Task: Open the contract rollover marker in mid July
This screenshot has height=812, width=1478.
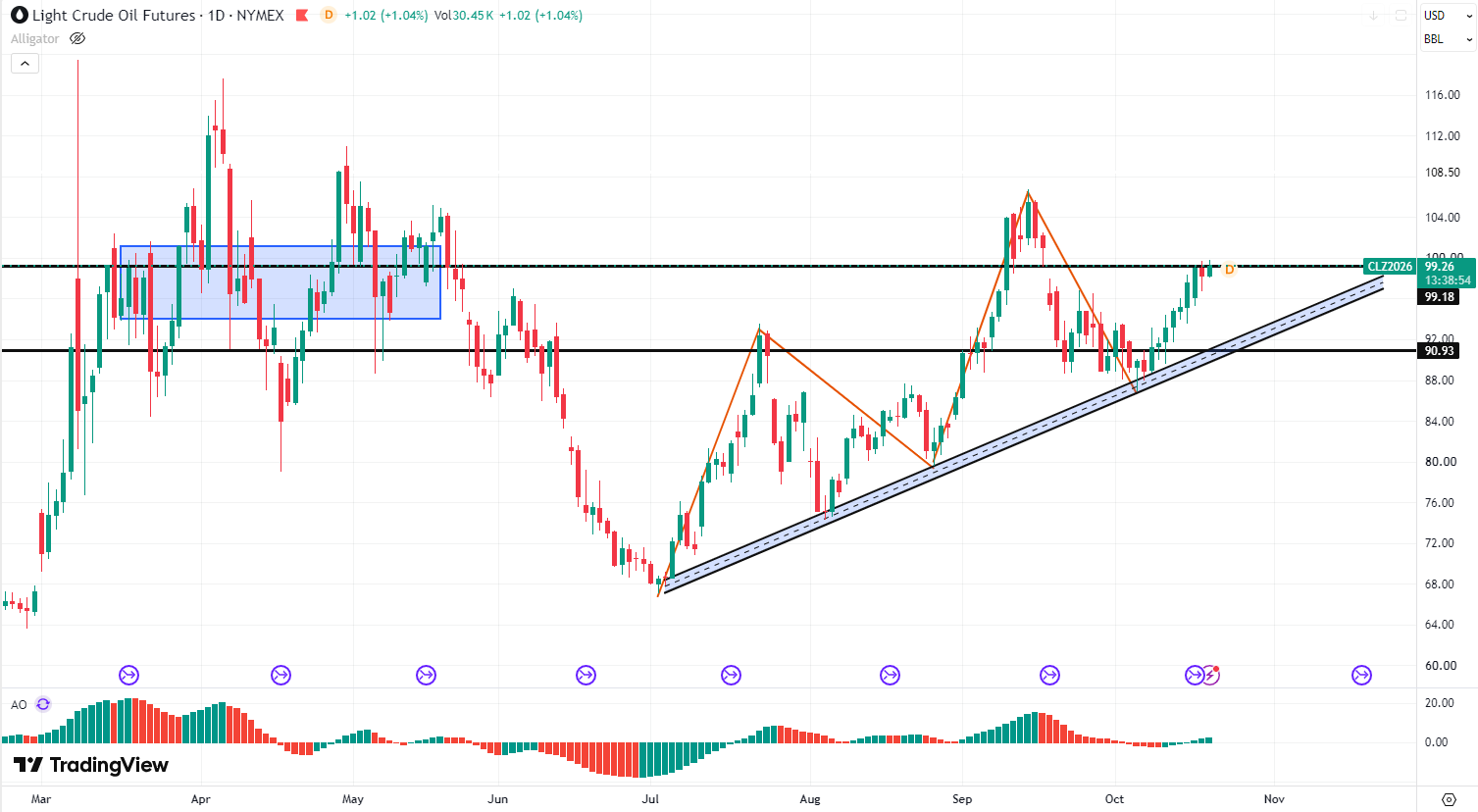Action: tap(731, 675)
